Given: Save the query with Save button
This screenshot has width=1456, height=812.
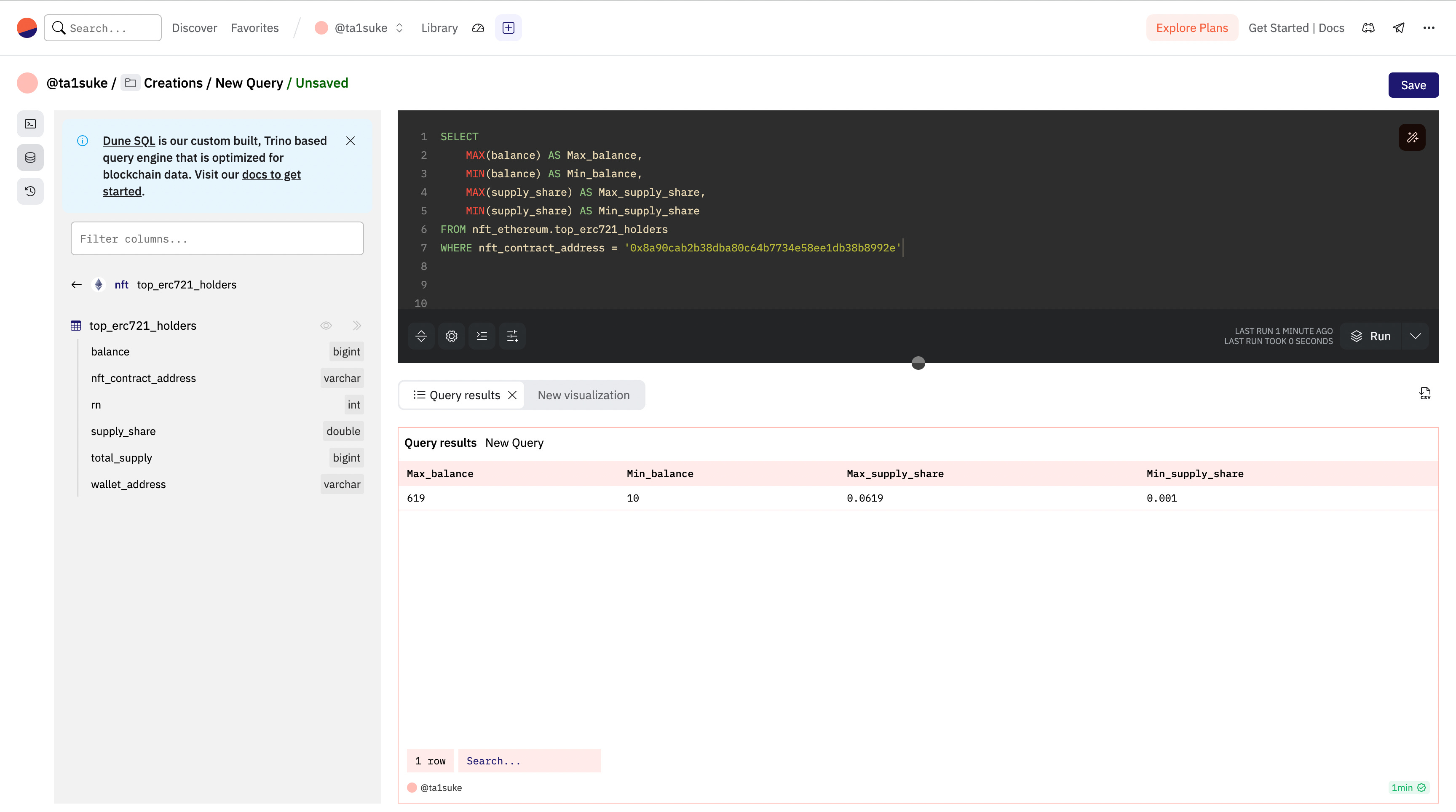Looking at the screenshot, I should point(1413,85).
